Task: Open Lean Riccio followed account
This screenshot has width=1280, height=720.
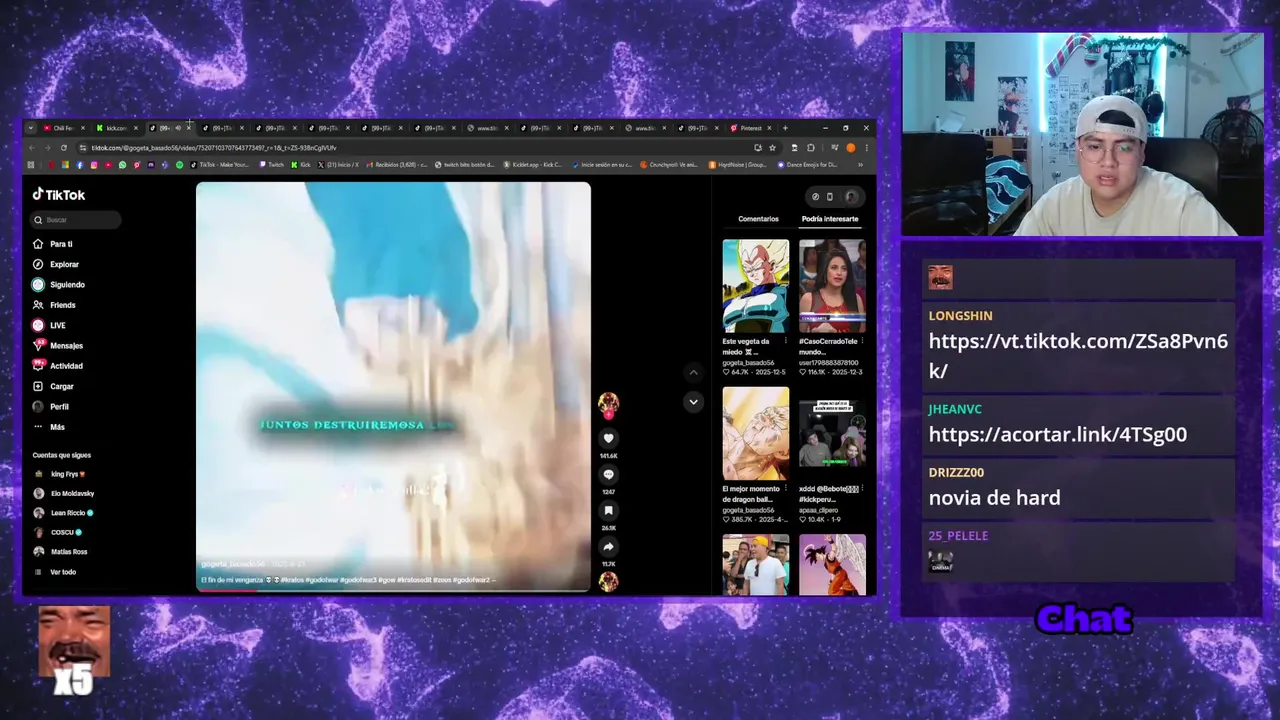Action: point(64,513)
